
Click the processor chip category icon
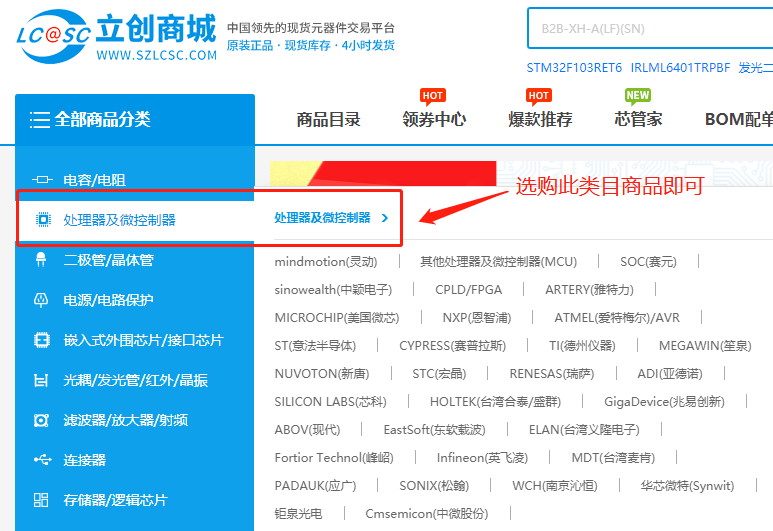[41, 220]
